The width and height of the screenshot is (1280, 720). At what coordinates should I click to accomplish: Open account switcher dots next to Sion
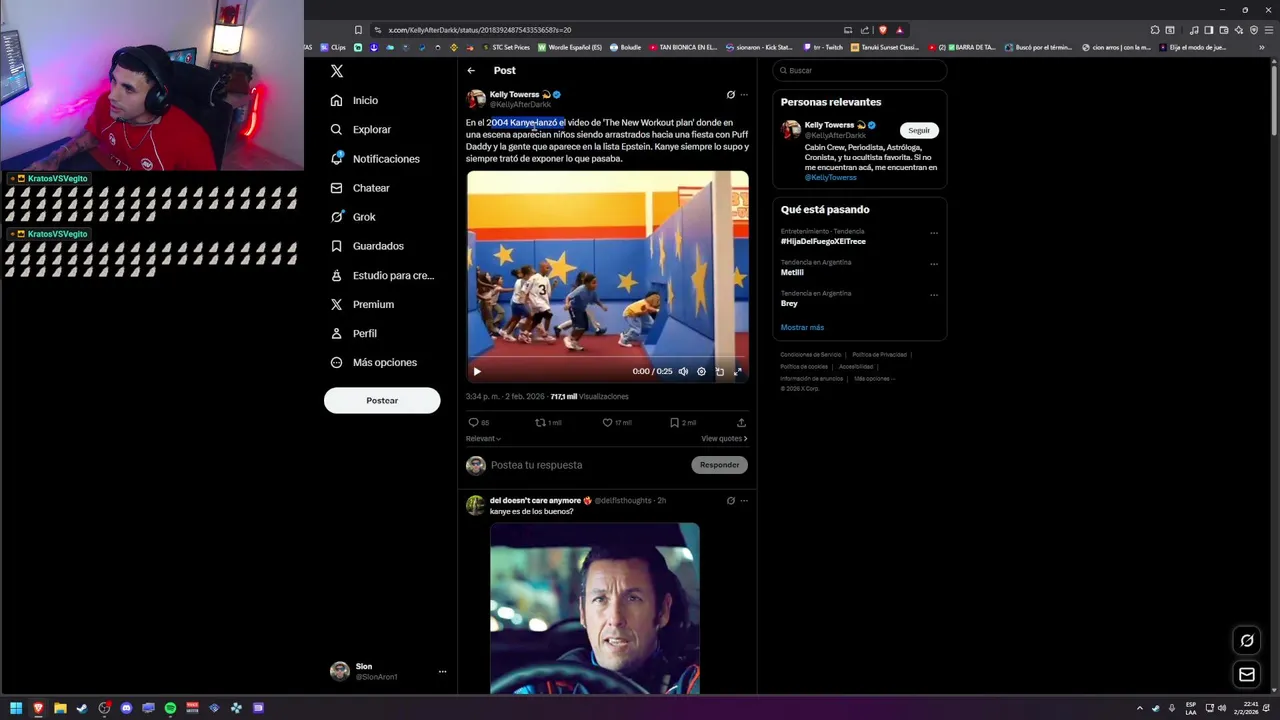tap(442, 672)
